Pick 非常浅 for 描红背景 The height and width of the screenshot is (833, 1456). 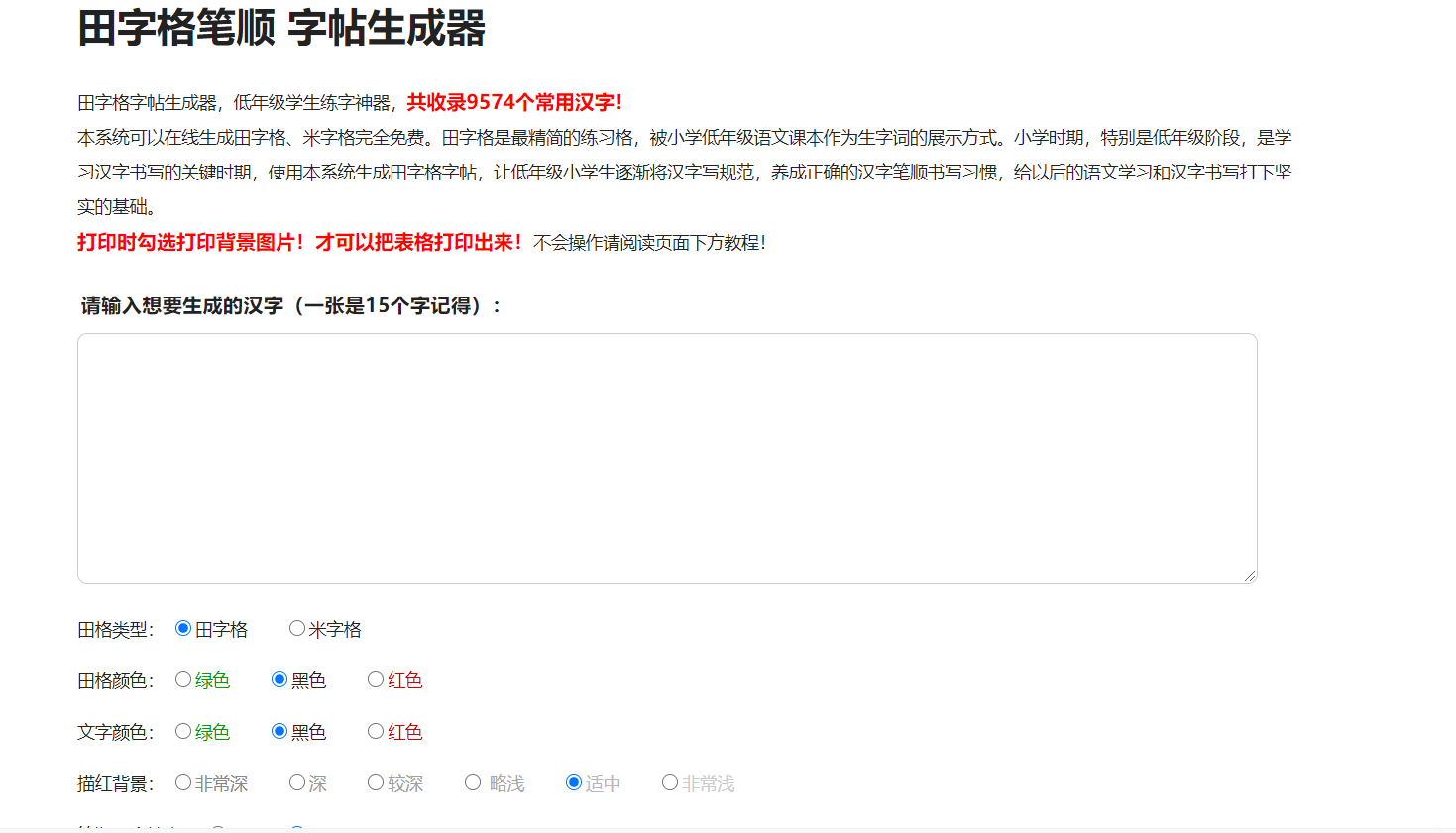click(x=669, y=782)
